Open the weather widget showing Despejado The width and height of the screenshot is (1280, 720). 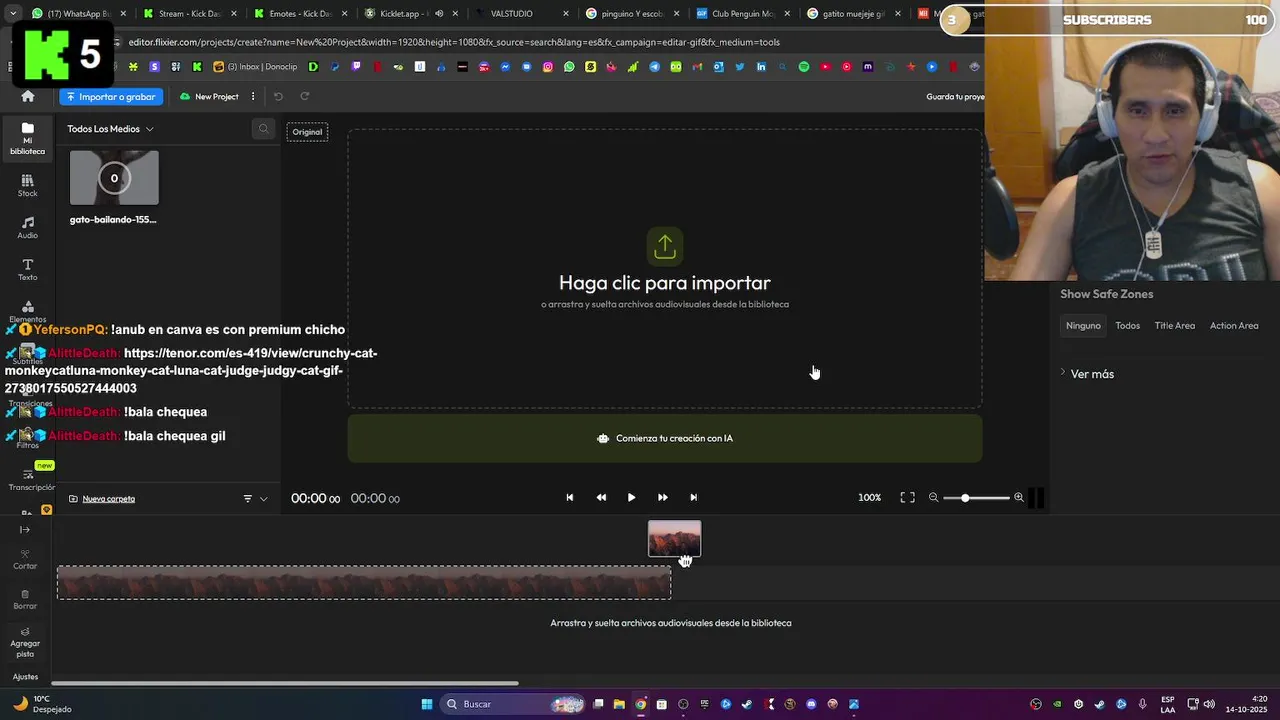click(x=42, y=704)
